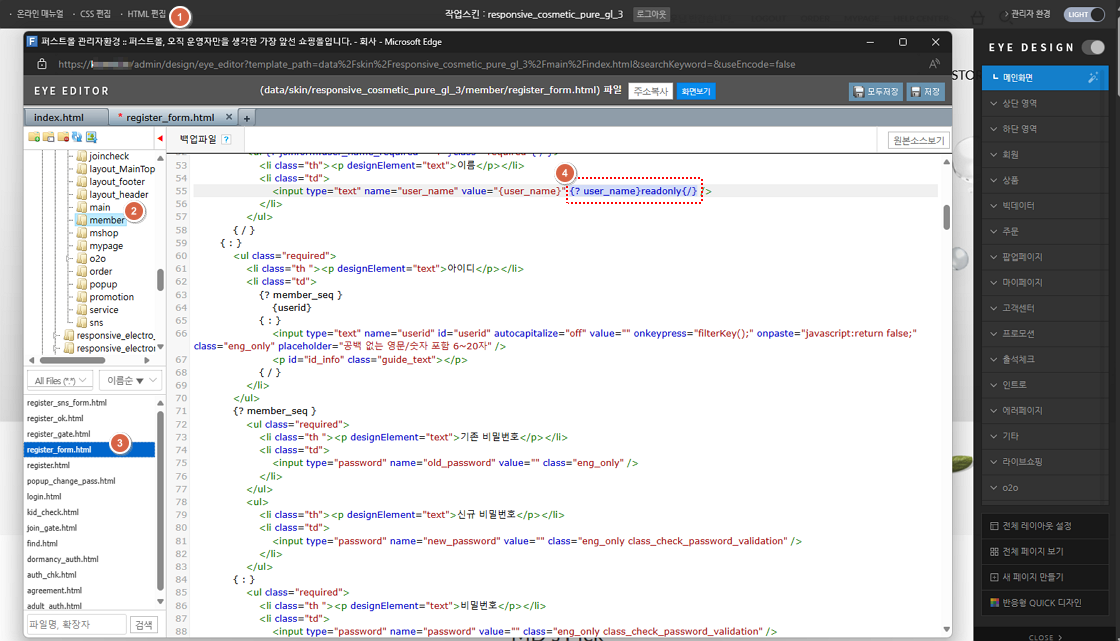The width and height of the screenshot is (1120, 641).
Task: Click the refresh icon in file tree toolbar
Action: pyautogui.click(x=77, y=138)
